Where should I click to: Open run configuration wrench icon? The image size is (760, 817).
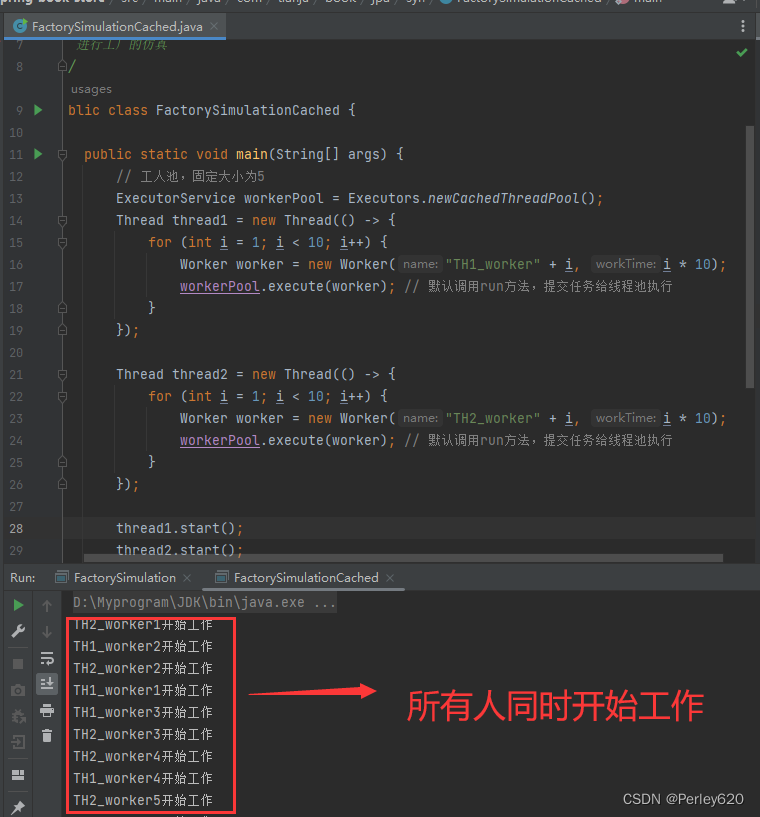18,631
